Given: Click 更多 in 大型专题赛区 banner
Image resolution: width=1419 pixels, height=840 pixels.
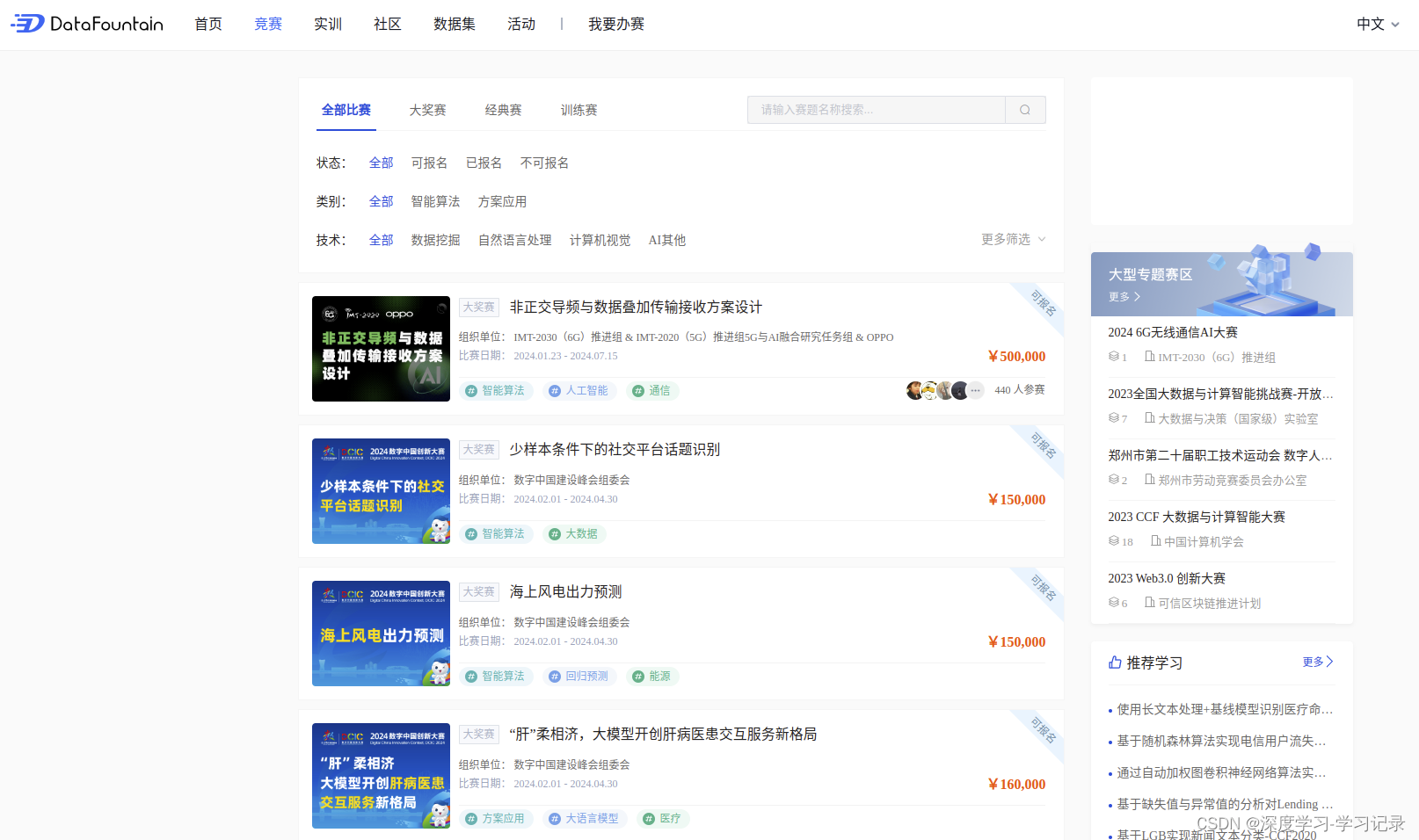Looking at the screenshot, I should (1124, 297).
